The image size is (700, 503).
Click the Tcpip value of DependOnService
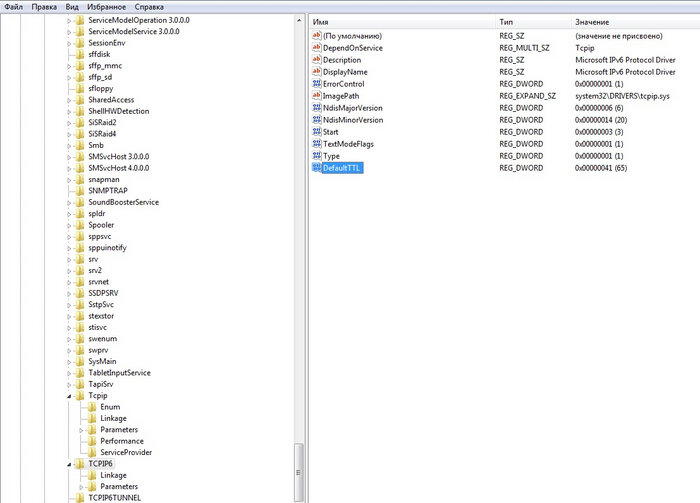click(x=584, y=48)
